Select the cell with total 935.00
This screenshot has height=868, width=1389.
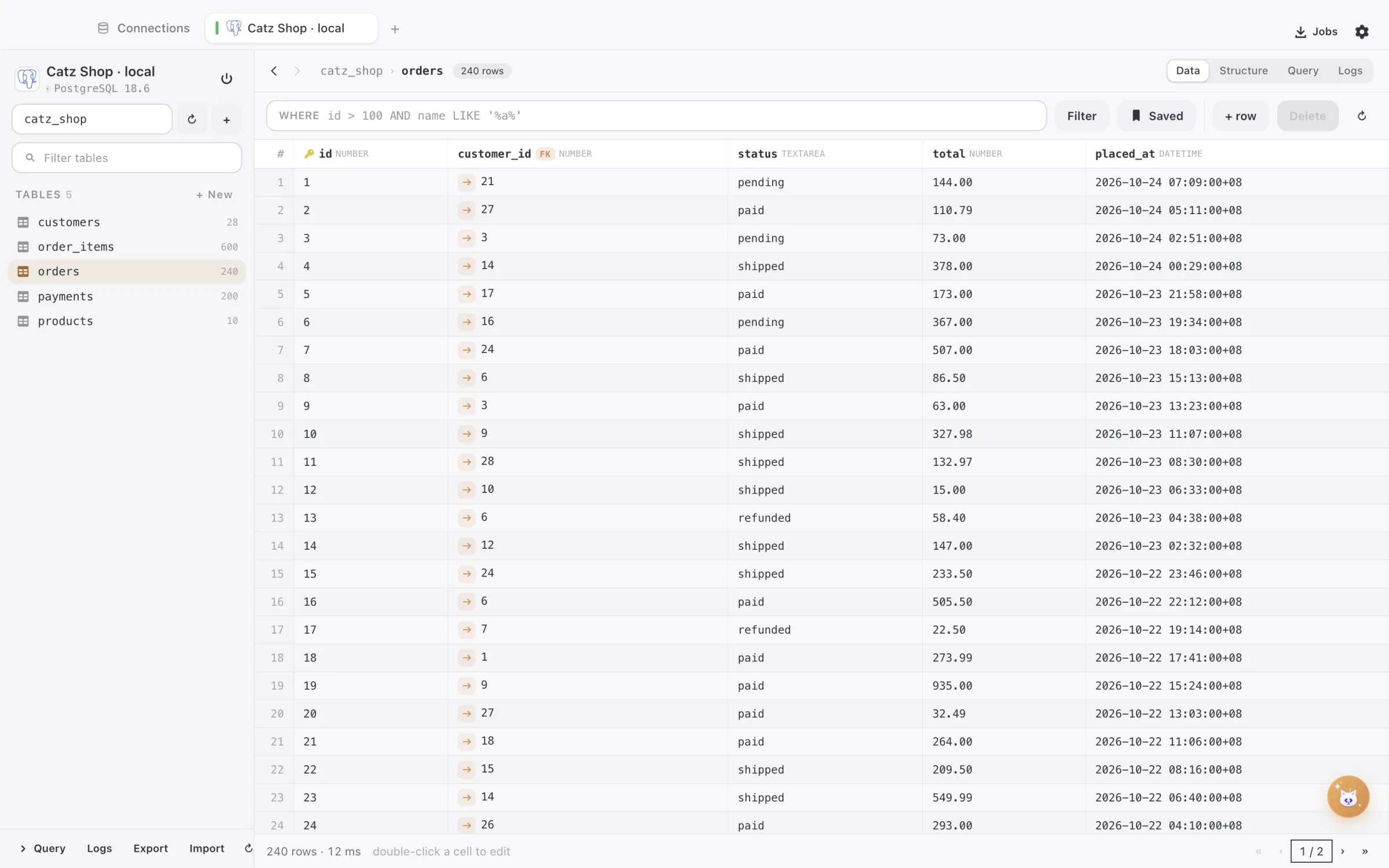coord(1004,685)
